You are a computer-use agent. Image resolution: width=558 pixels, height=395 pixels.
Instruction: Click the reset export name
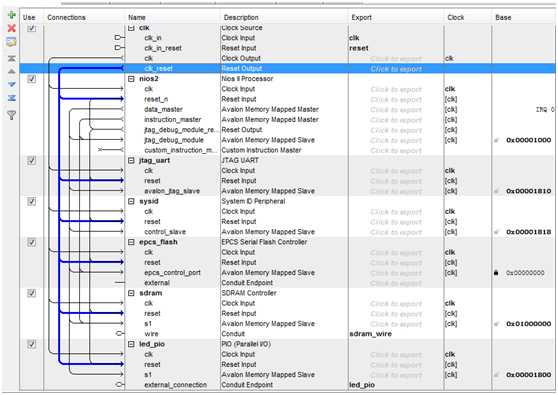pos(359,48)
